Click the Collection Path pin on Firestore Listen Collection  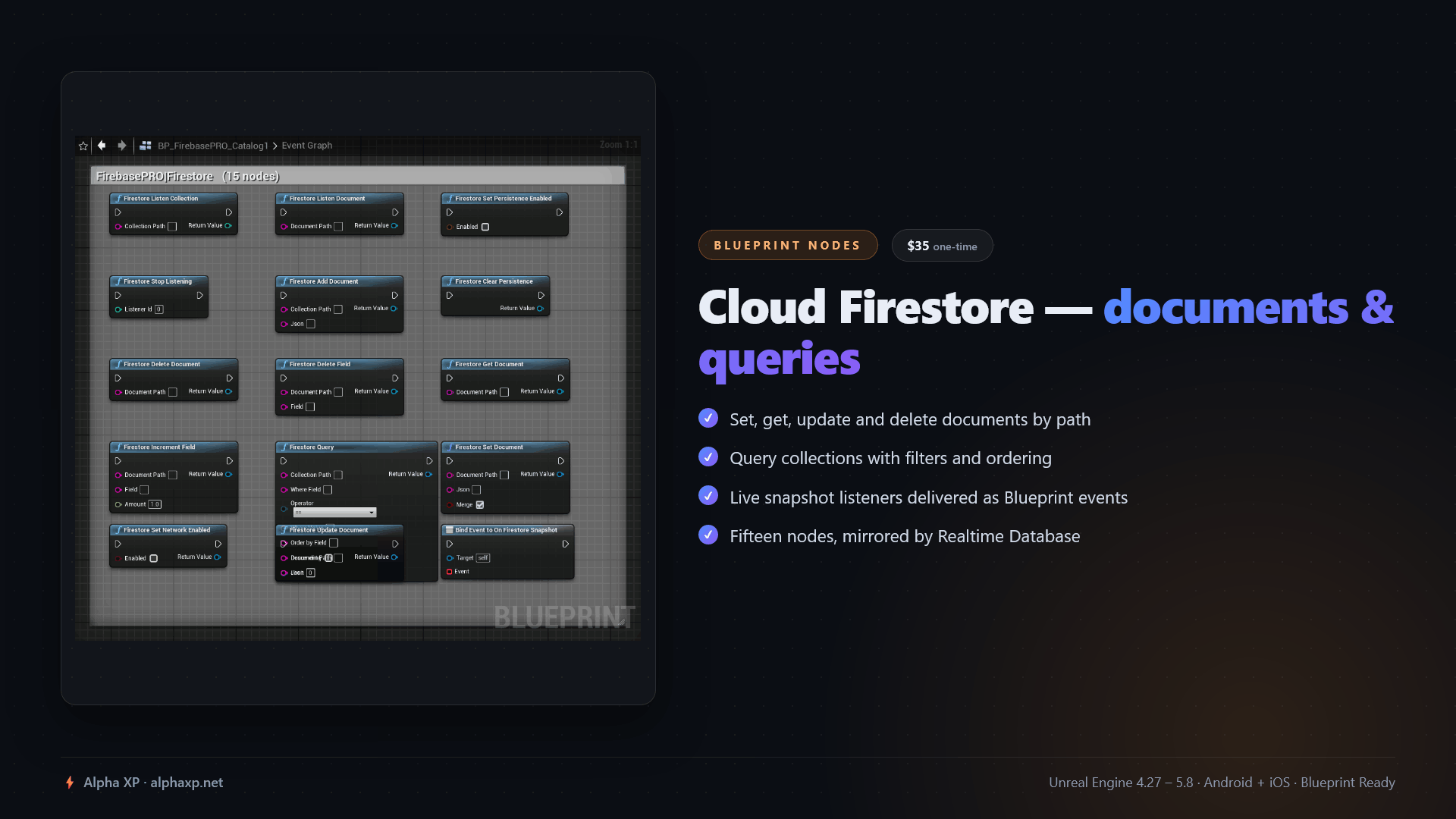coord(118,226)
